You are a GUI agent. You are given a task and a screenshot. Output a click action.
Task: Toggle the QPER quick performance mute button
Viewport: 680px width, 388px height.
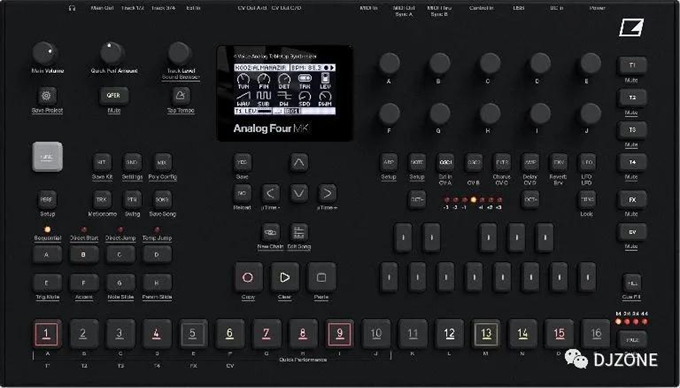(x=114, y=95)
